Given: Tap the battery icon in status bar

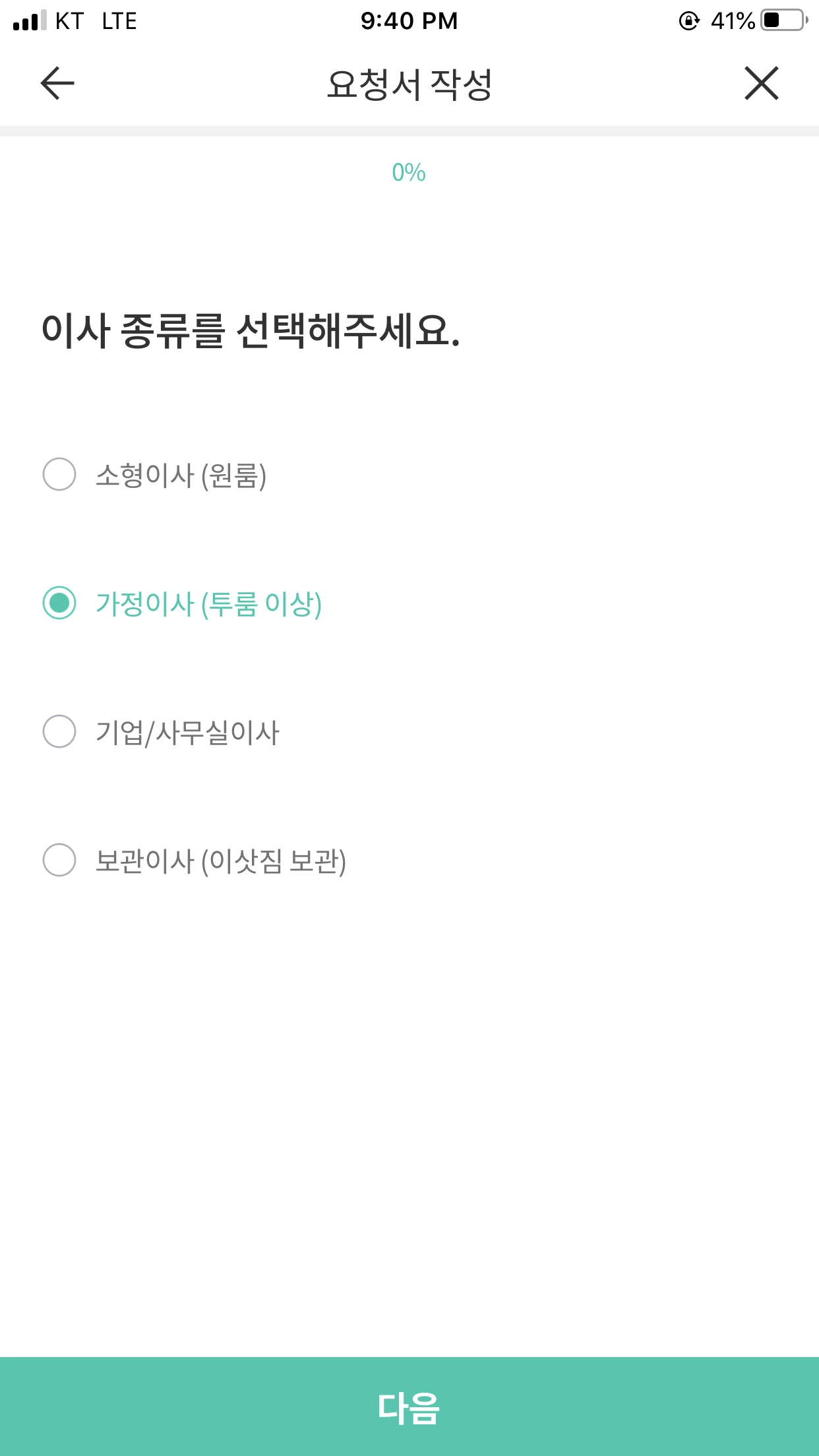Looking at the screenshot, I should [785, 20].
